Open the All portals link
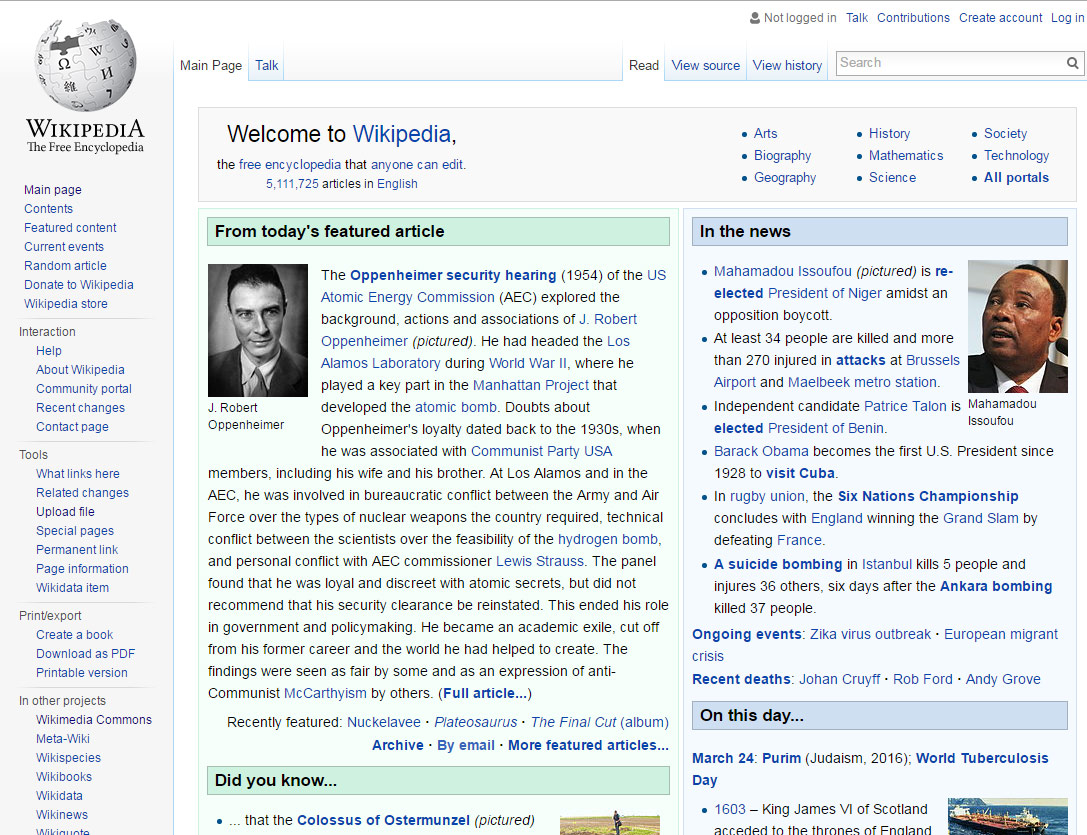Screen dimensions: 1087x835 point(1016,178)
